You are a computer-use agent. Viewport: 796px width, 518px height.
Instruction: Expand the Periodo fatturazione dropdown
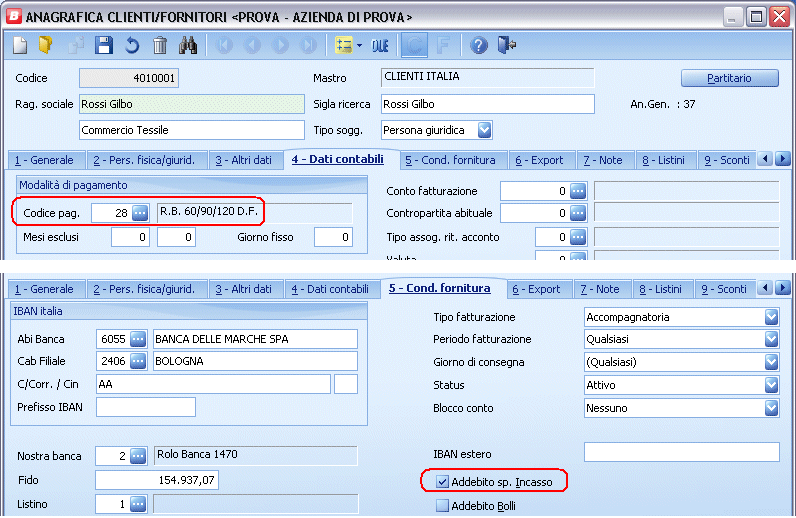pos(771,339)
